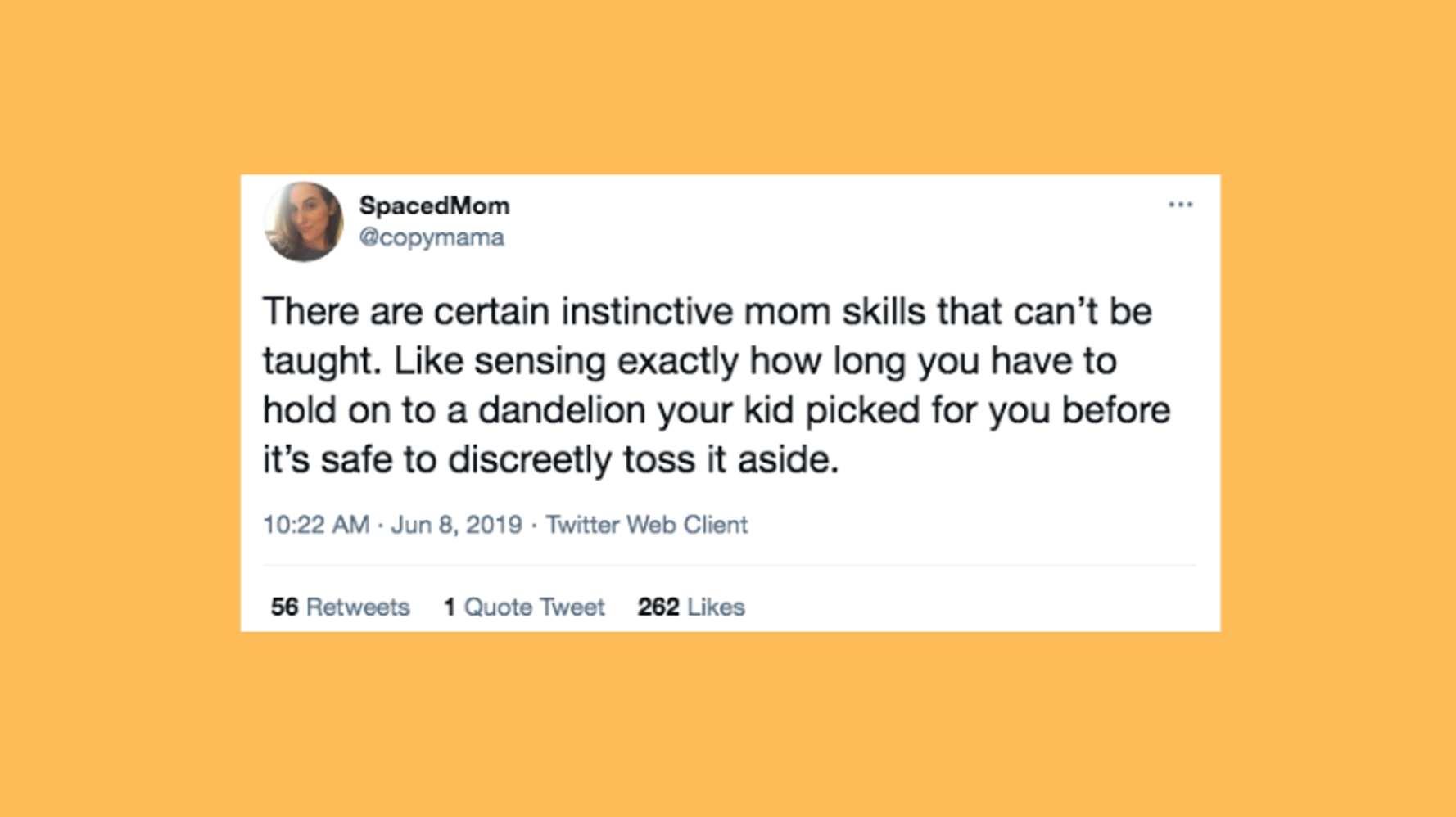Click the number 262 in Likes
The width and height of the screenshot is (1456, 817).
pyautogui.click(x=658, y=607)
